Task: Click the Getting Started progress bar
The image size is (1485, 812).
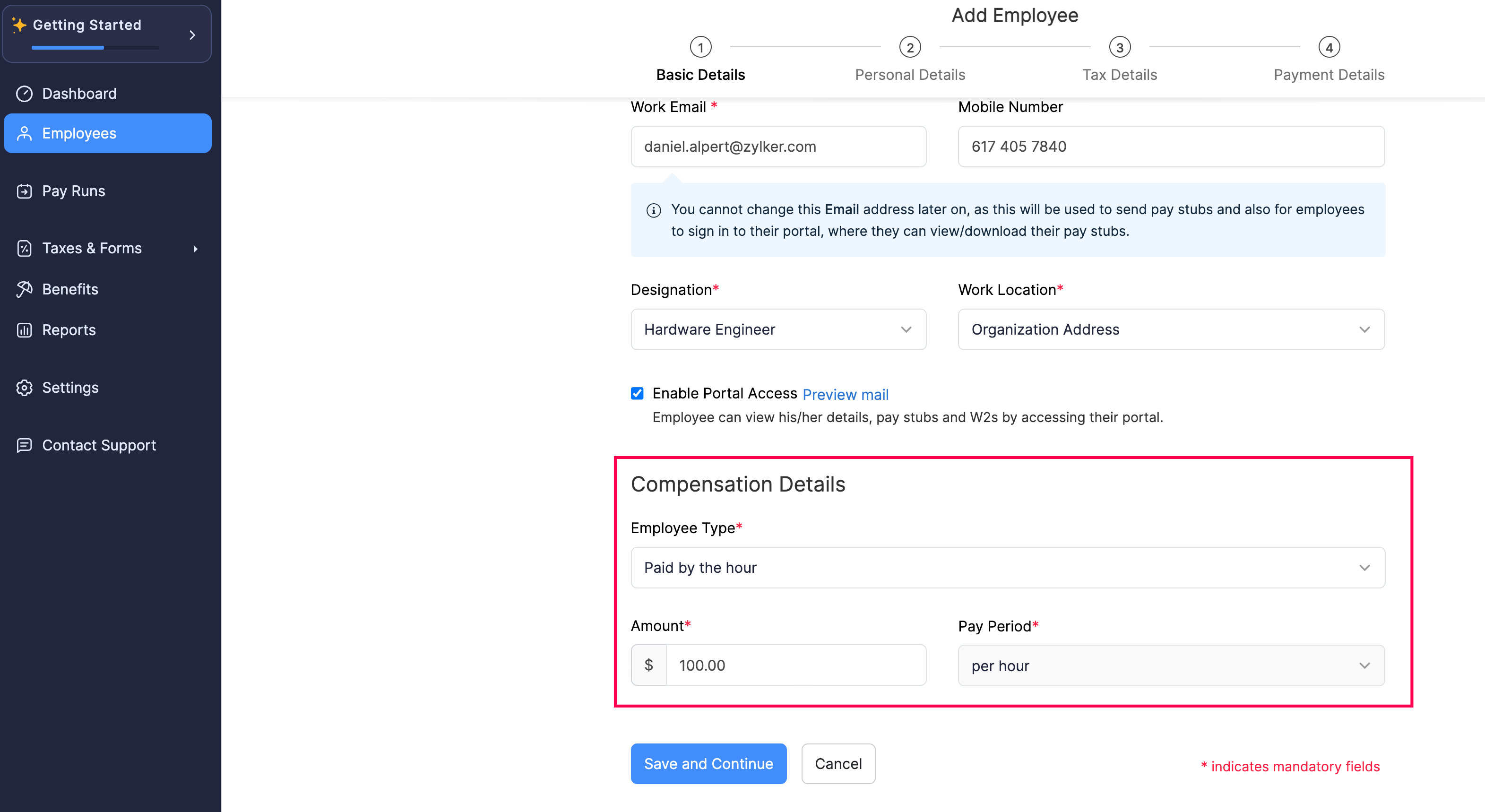Action: click(x=95, y=48)
